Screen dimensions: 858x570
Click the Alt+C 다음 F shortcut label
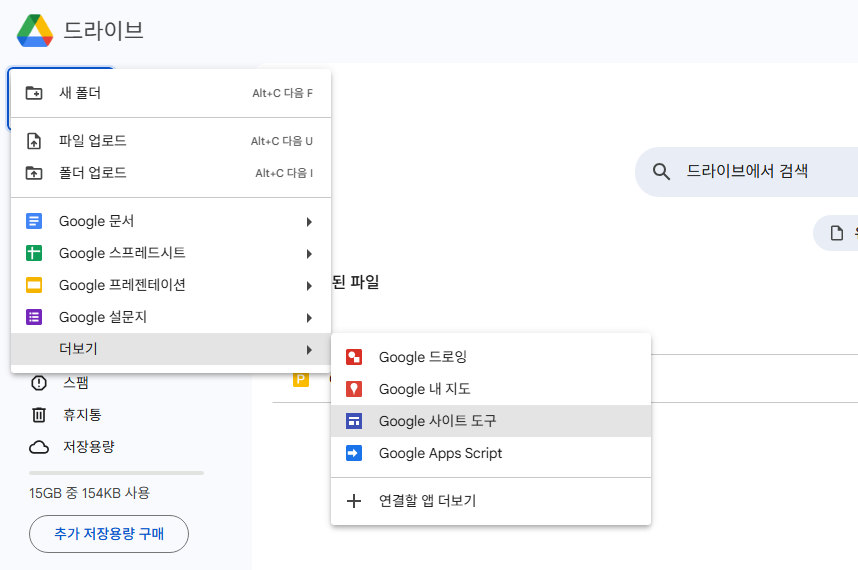(282, 94)
